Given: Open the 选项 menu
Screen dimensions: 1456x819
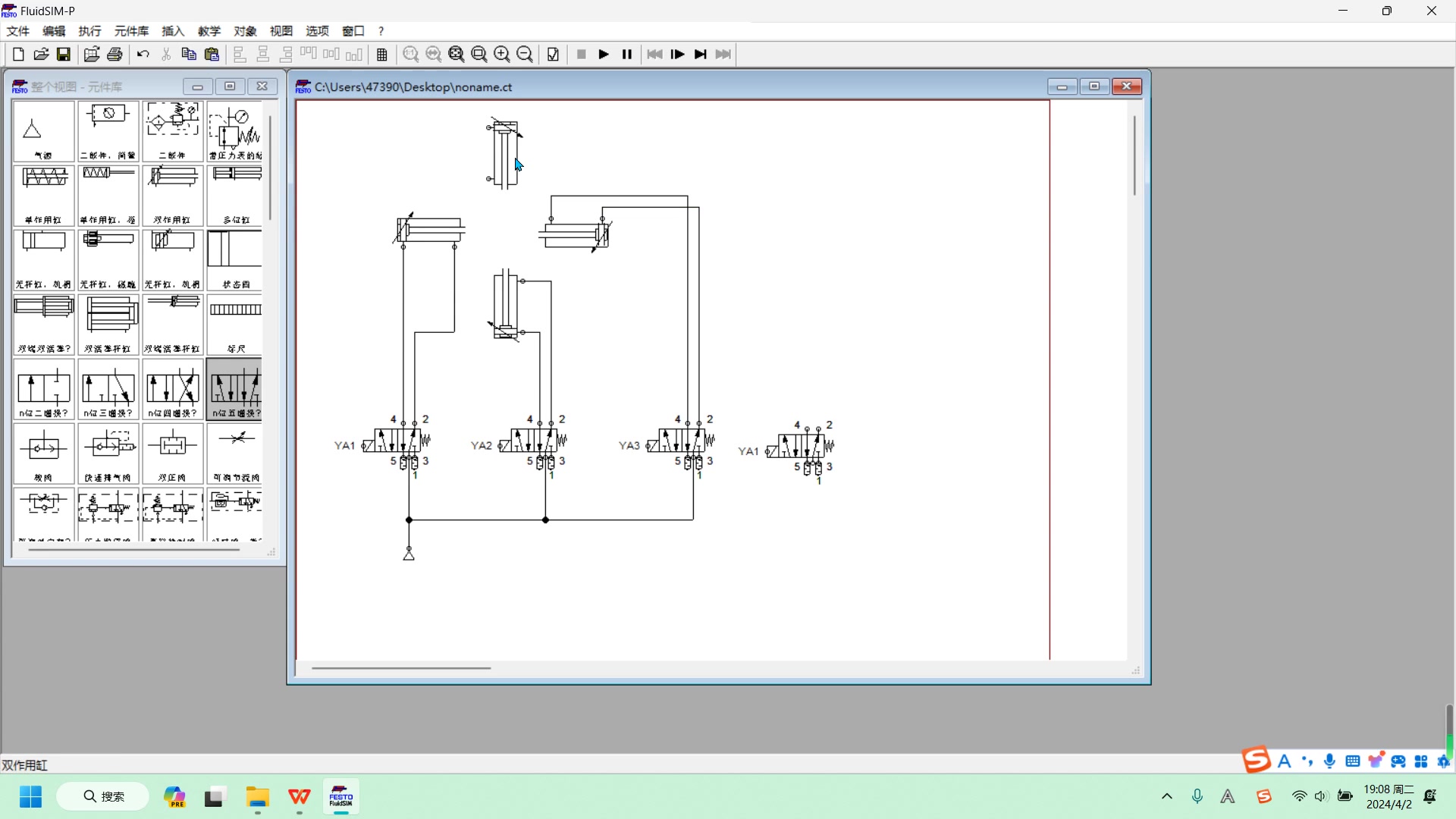Looking at the screenshot, I should coord(317,31).
